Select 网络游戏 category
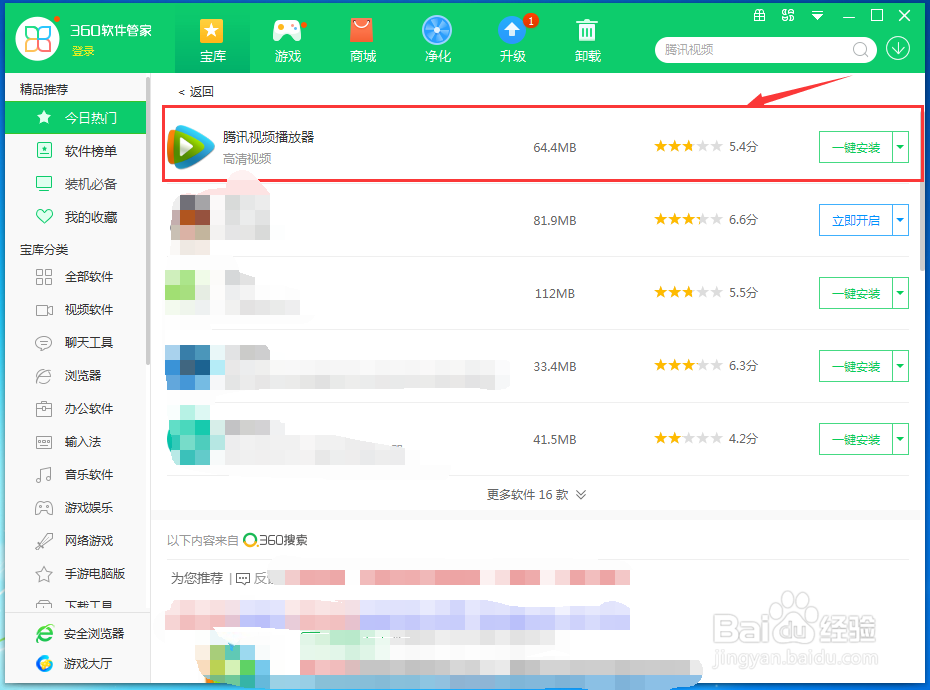The height and width of the screenshot is (690, 930). click(x=75, y=541)
